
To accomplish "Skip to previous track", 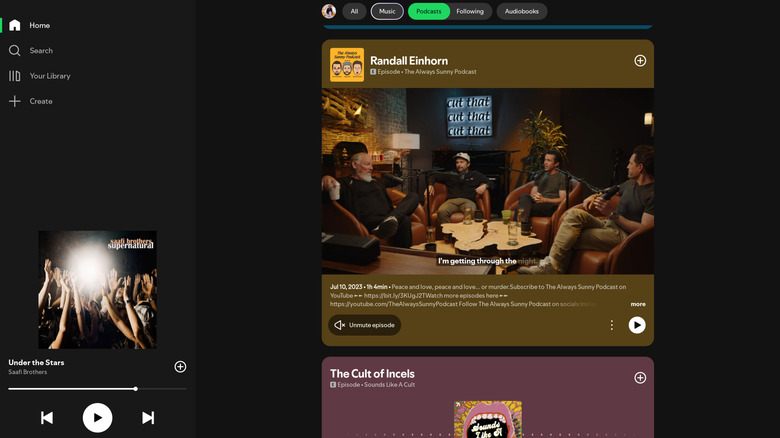I will coord(47,418).
